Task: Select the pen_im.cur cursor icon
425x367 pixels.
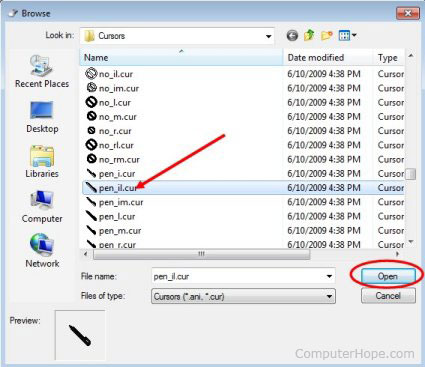Action: (91, 202)
